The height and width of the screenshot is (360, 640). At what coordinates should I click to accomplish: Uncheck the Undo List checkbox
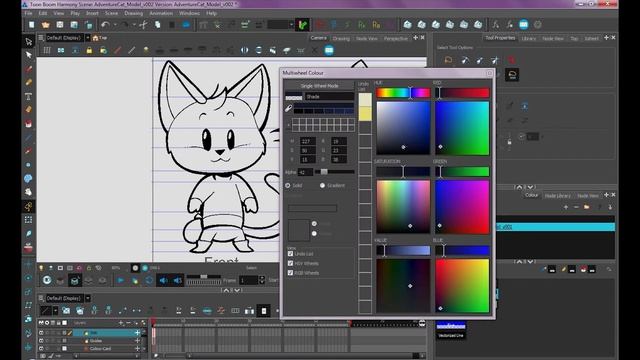[x=290, y=253]
